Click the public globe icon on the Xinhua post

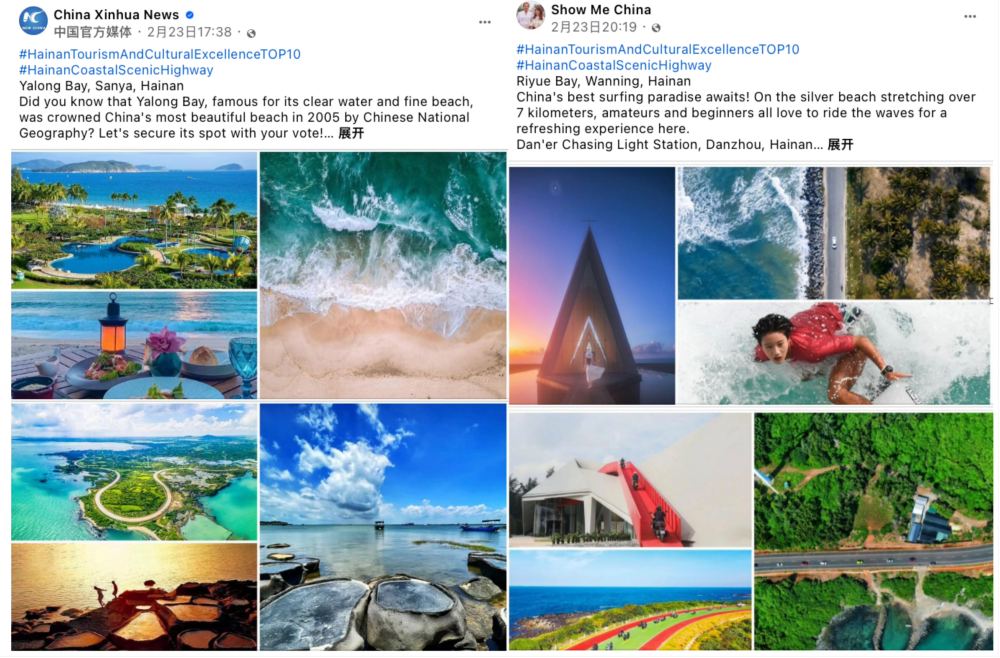[x=251, y=33]
